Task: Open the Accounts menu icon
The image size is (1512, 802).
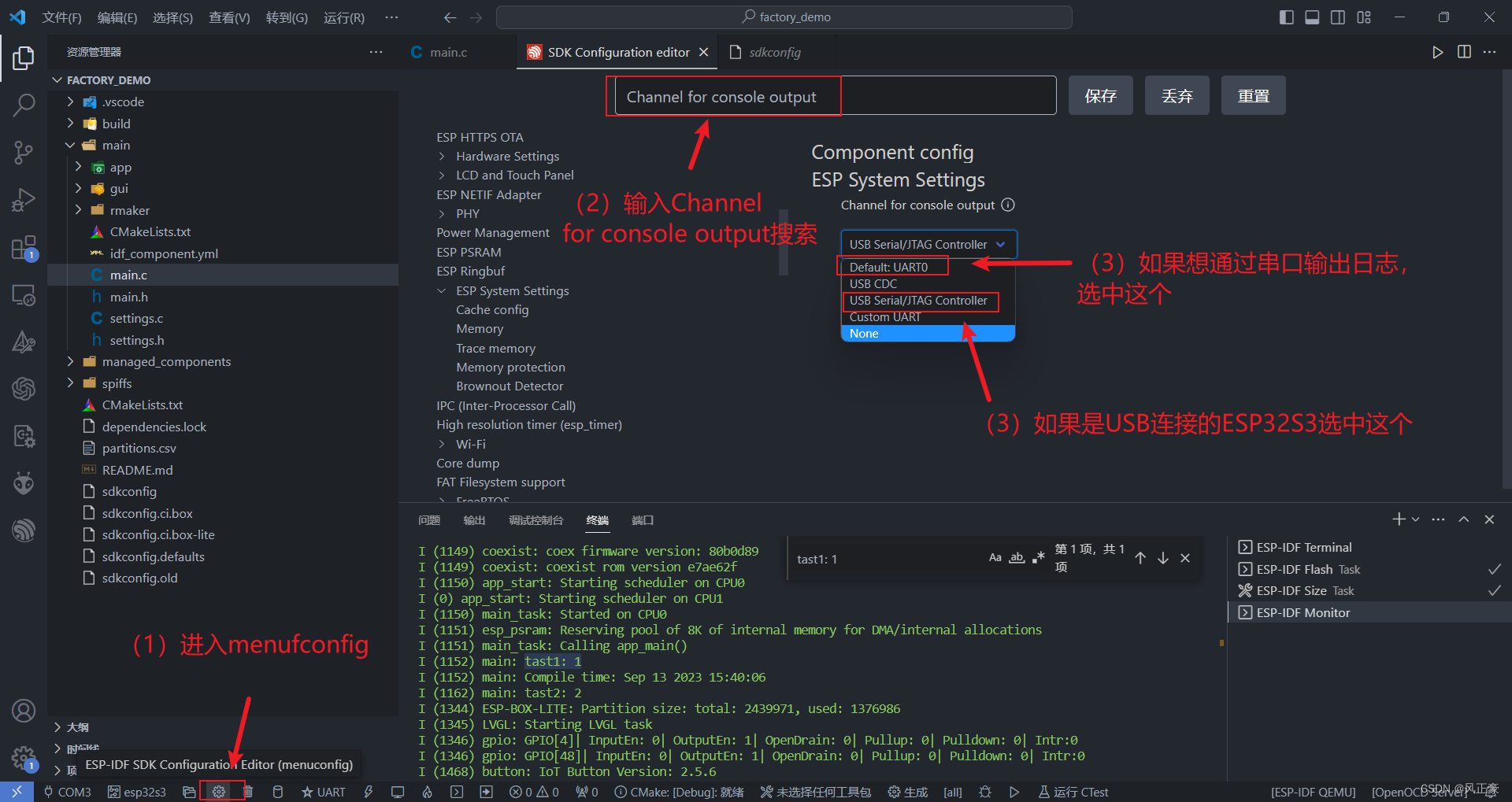Action: (x=24, y=711)
